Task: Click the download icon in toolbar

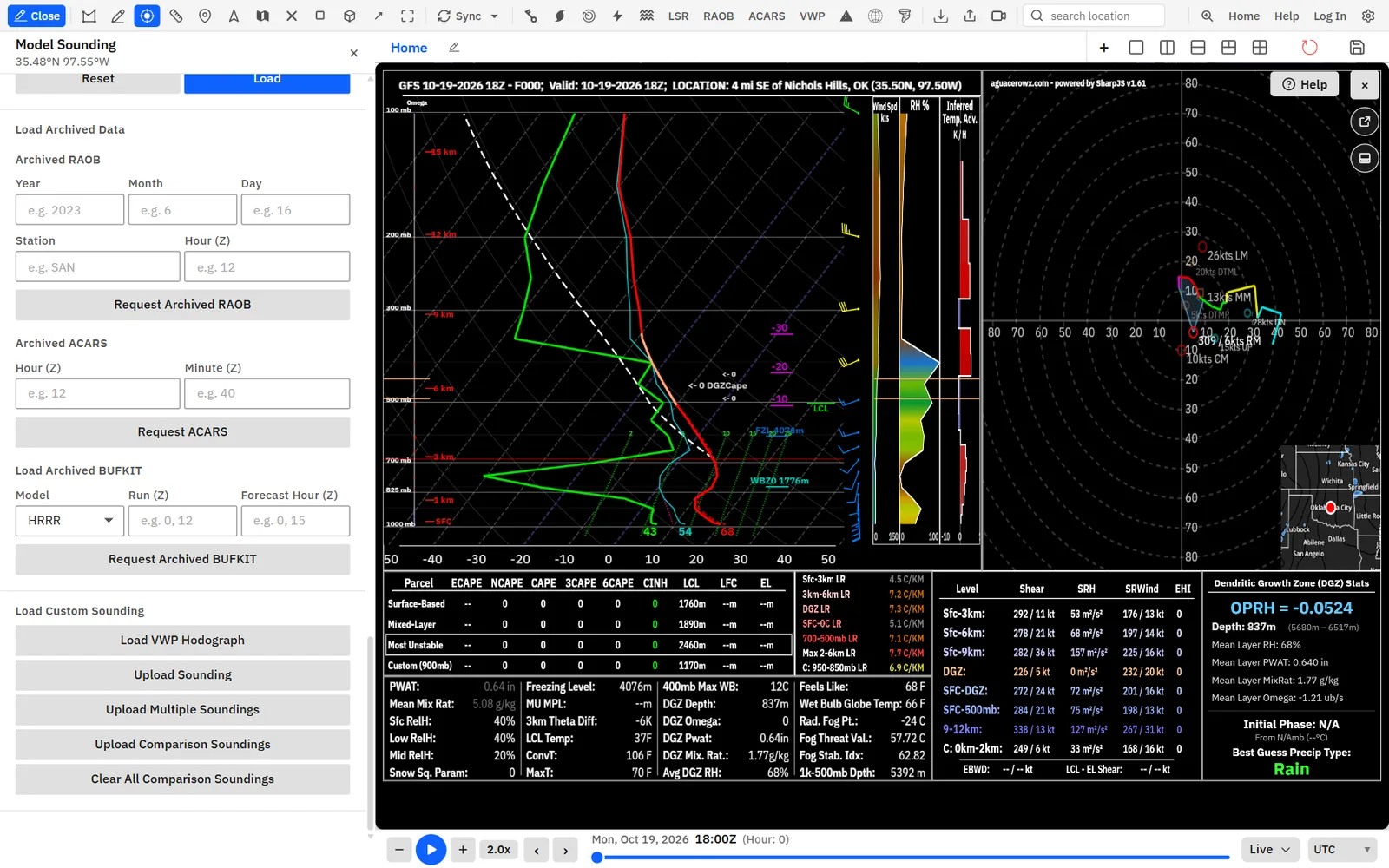Action: pyautogui.click(x=940, y=16)
